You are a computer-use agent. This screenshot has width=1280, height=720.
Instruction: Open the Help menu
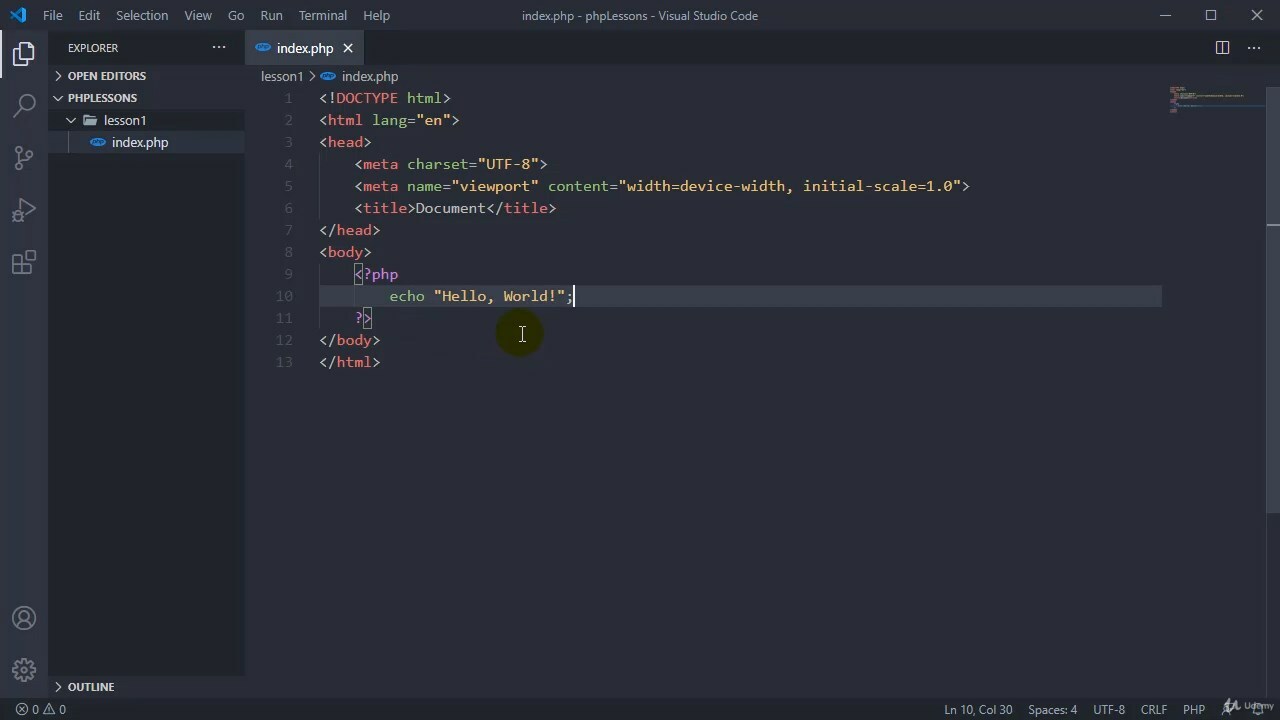point(376,15)
